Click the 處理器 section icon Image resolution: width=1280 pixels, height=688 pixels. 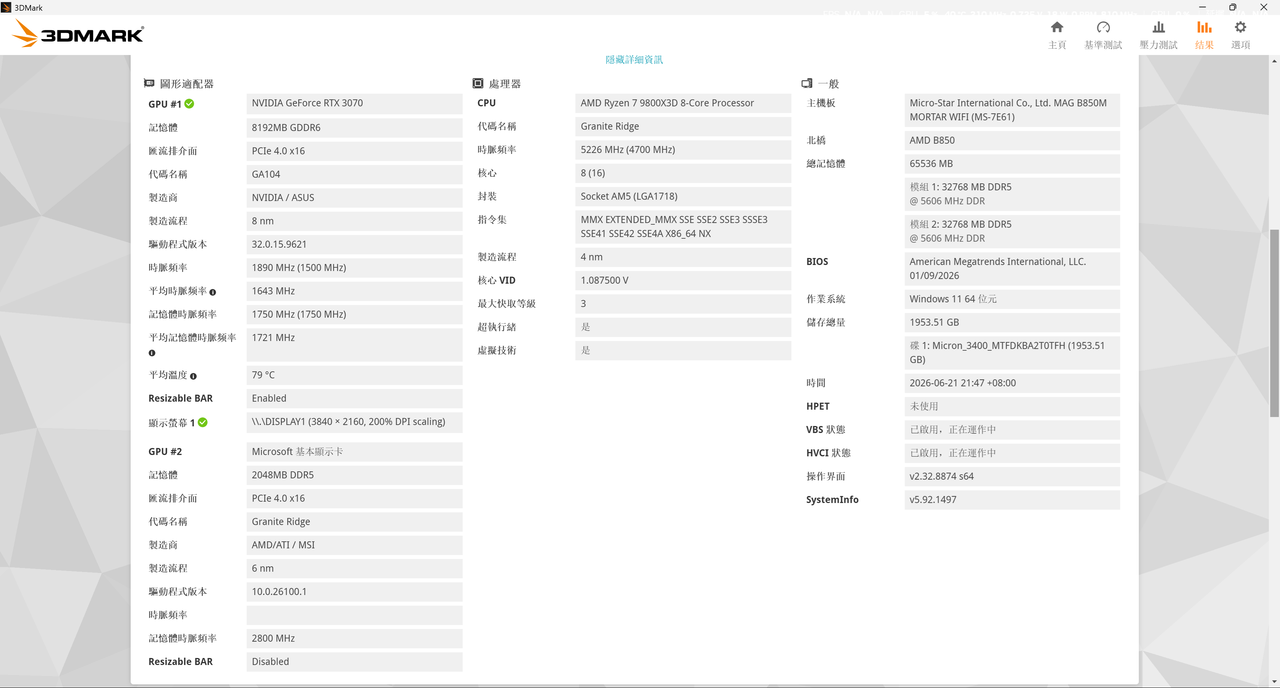[x=478, y=84]
